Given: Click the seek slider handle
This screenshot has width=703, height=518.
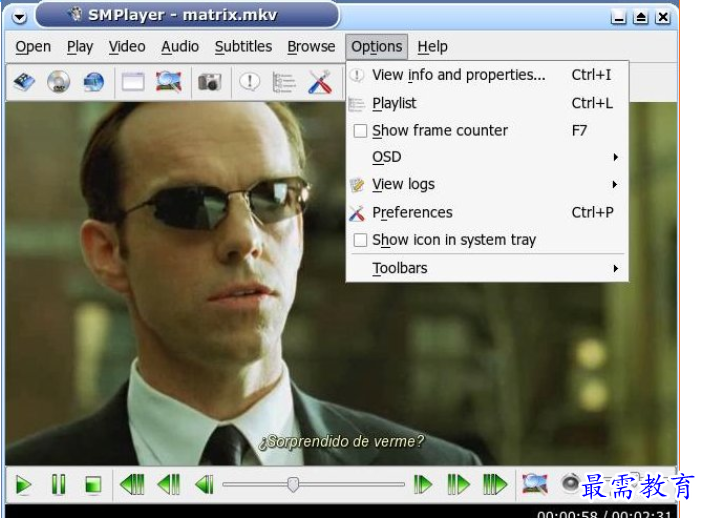Looking at the screenshot, I should (x=293, y=484).
